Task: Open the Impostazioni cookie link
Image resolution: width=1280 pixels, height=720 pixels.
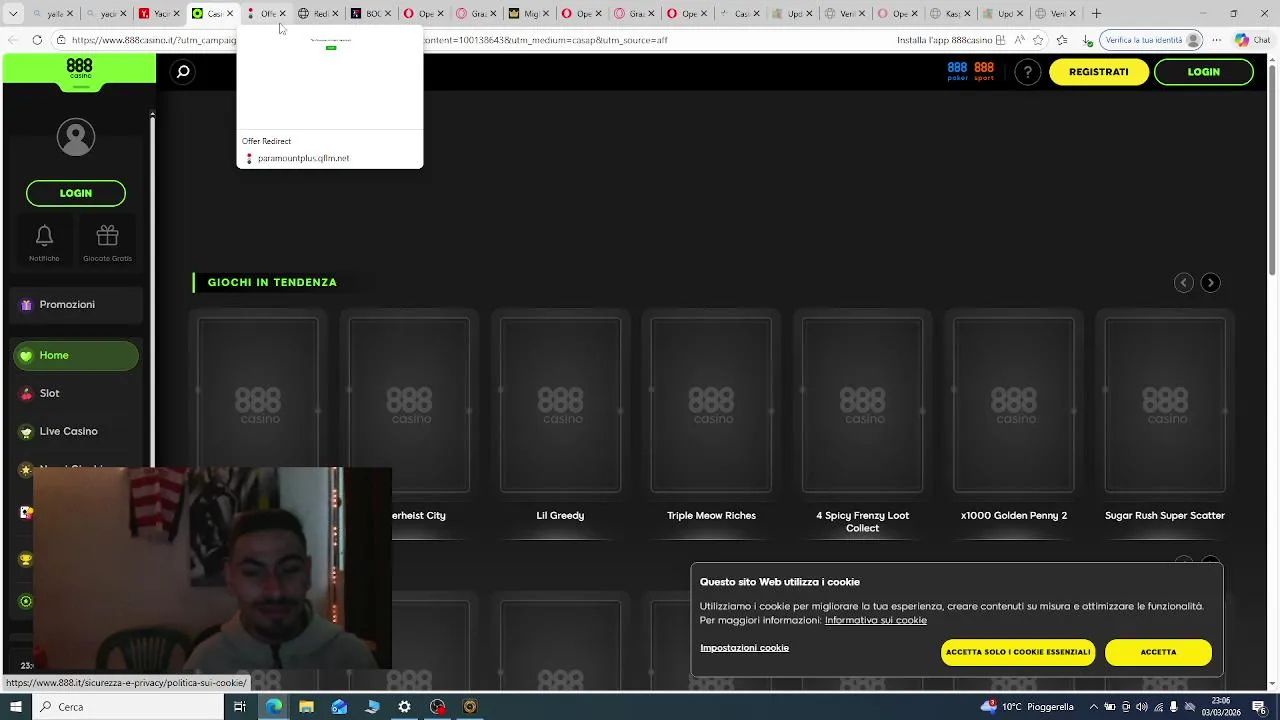Action: 744,648
